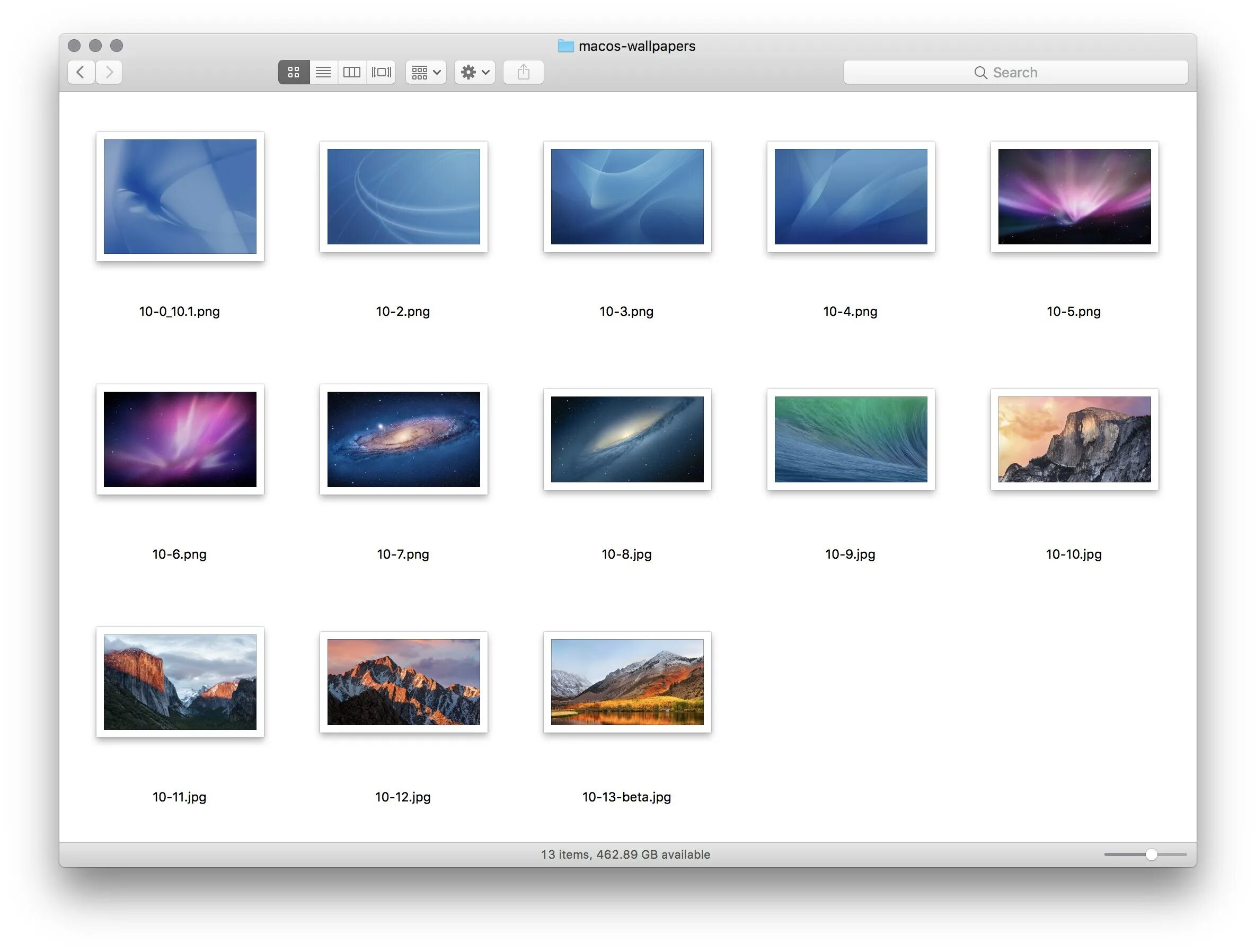Click the file name 10-5.png
1256x952 pixels.
coord(1074,311)
